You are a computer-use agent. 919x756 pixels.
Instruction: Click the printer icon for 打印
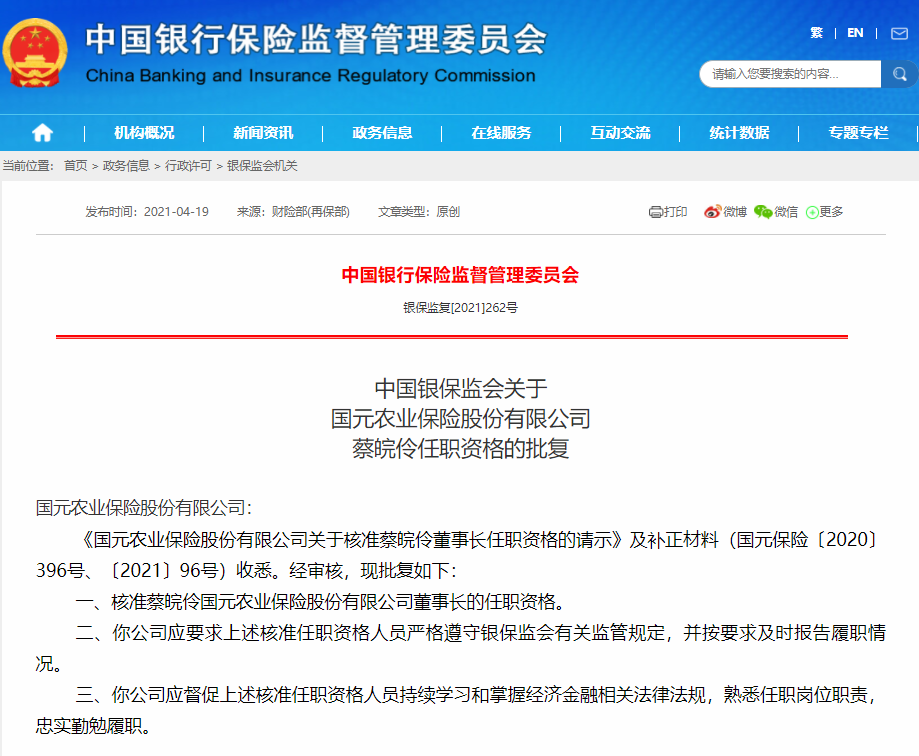coord(655,212)
